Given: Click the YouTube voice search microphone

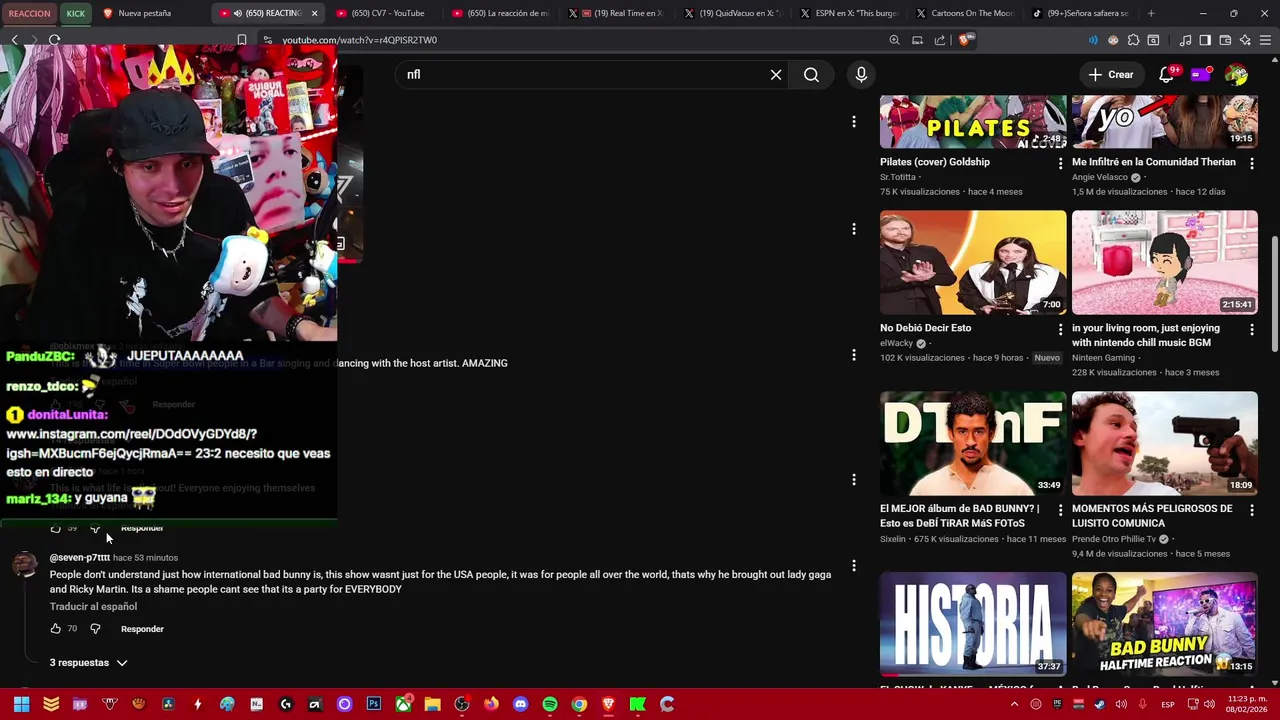Looking at the screenshot, I should click(861, 75).
